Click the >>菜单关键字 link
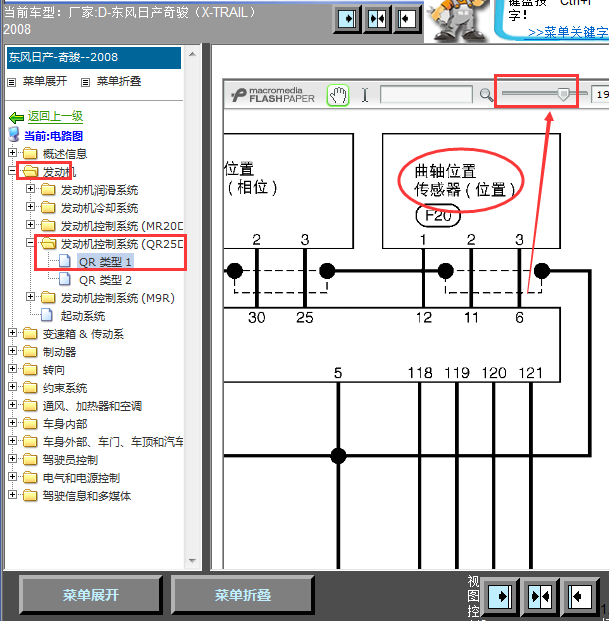Image resolution: width=609 pixels, height=621 pixels. coord(567,32)
